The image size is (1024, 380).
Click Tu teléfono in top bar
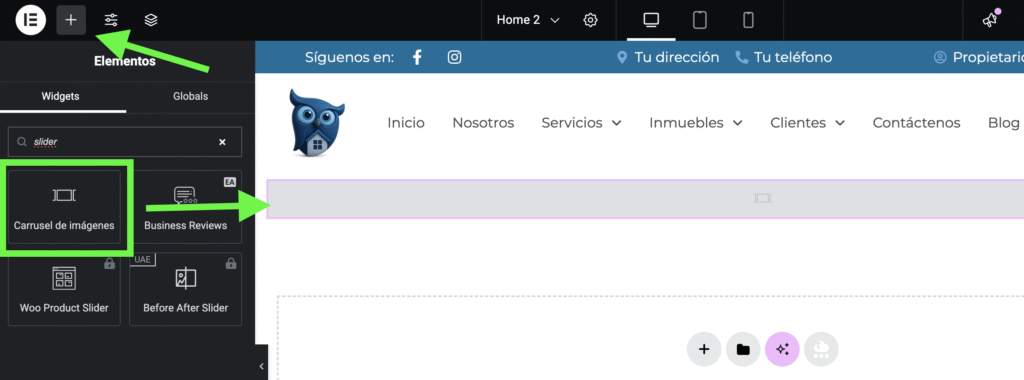point(784,57)
